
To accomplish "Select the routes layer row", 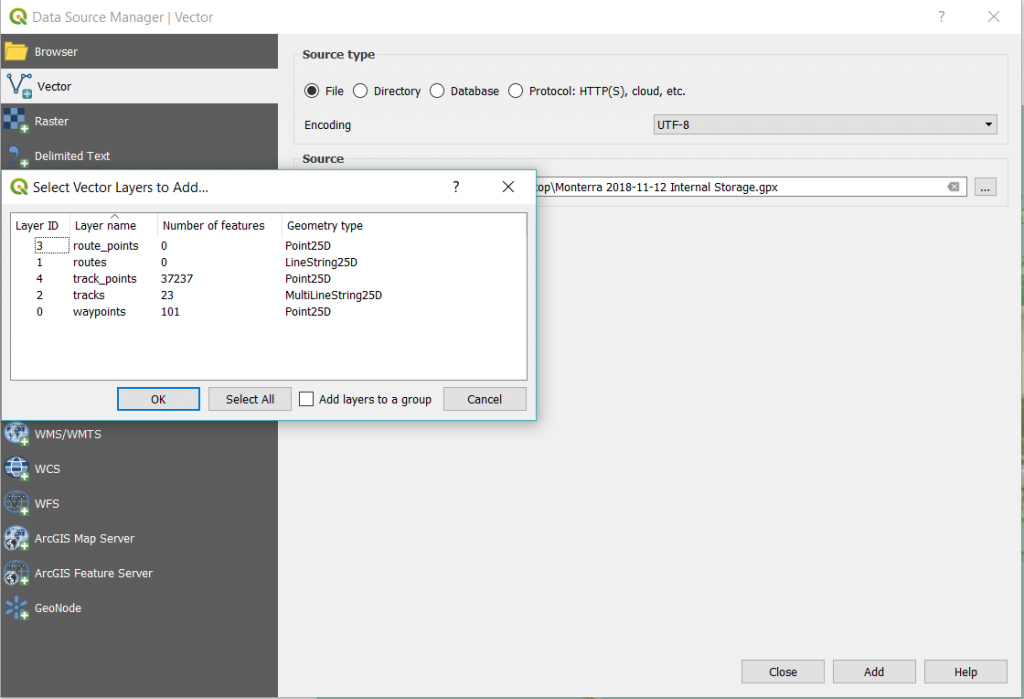I will point(268,262).
